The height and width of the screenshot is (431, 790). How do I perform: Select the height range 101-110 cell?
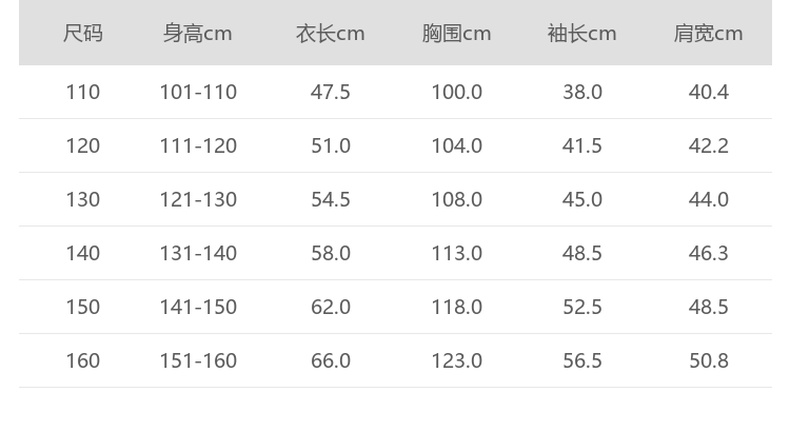198,92
